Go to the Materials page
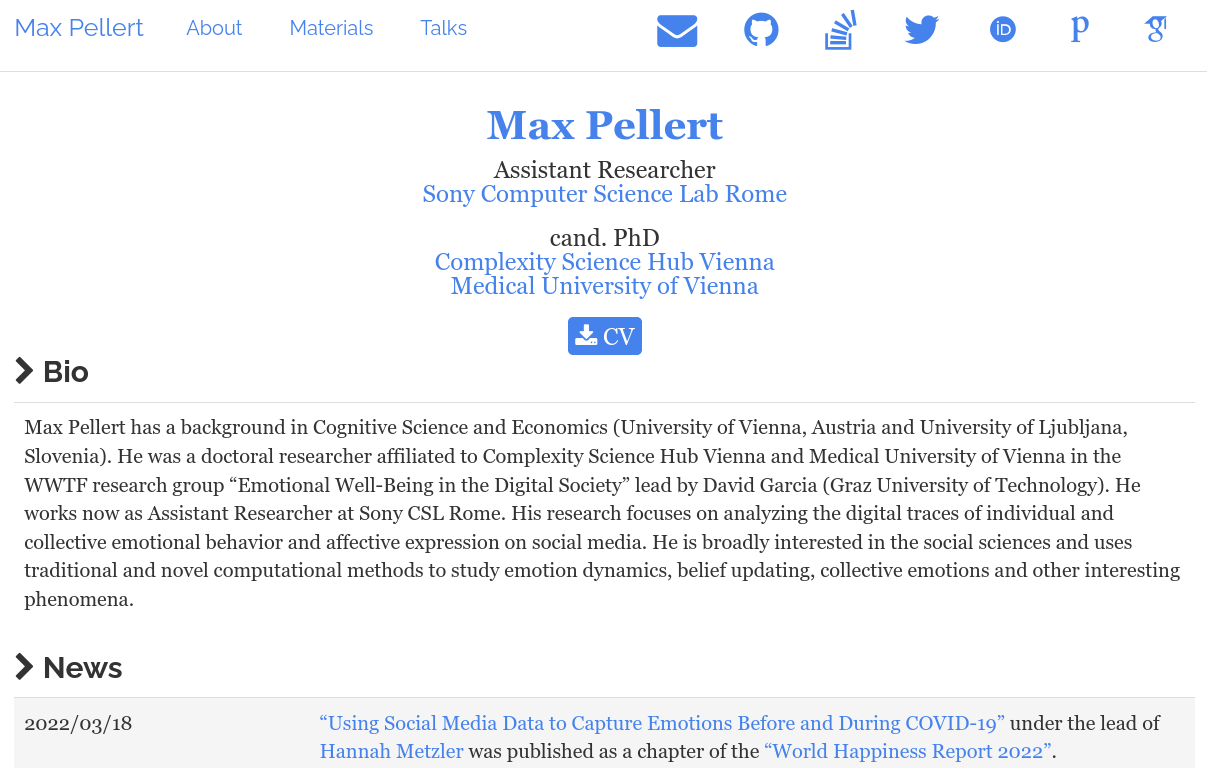This screenshot has height=768, width=1207. [331, 28]
